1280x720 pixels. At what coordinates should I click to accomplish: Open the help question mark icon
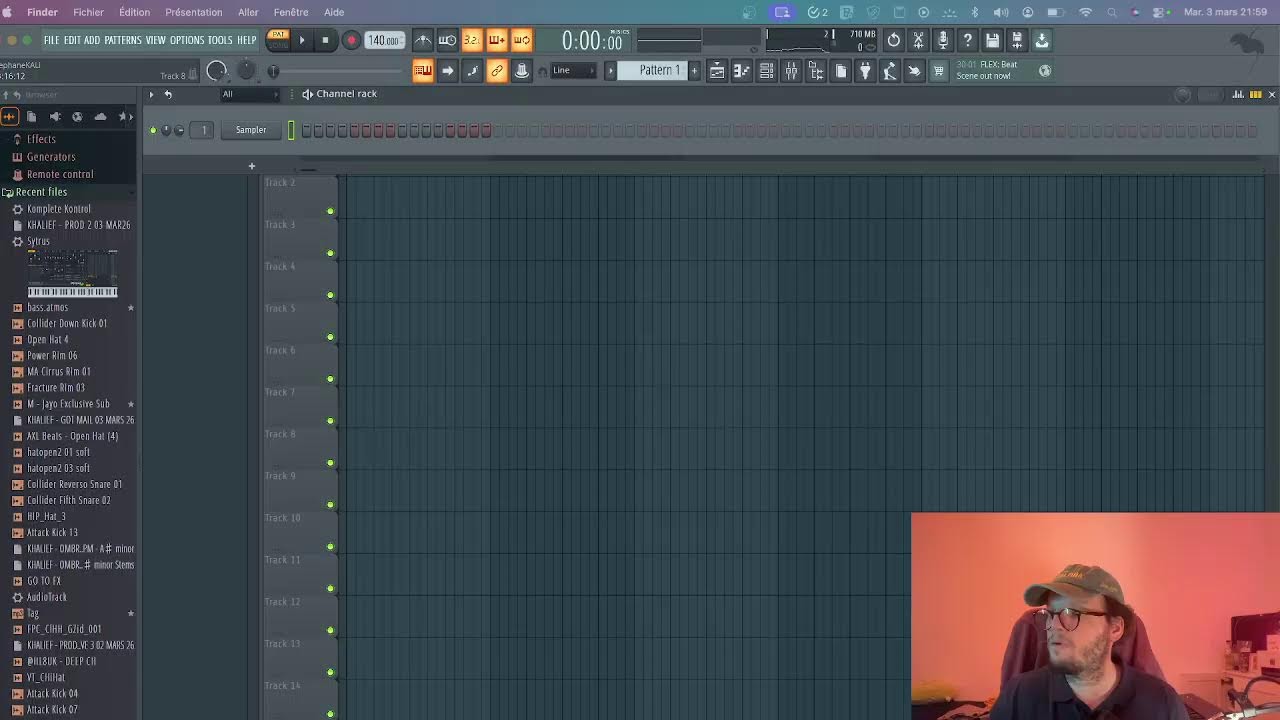coord(967,40)
